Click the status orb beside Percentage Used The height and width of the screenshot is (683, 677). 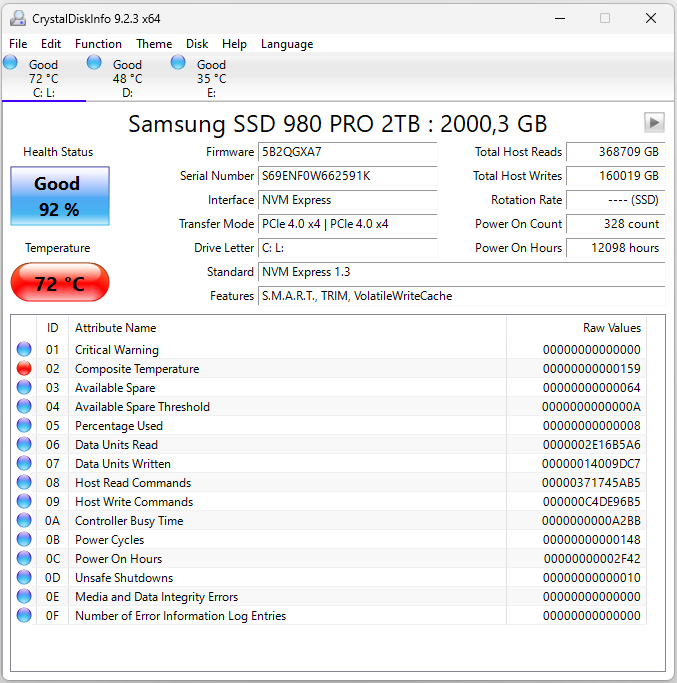(24, 425)
